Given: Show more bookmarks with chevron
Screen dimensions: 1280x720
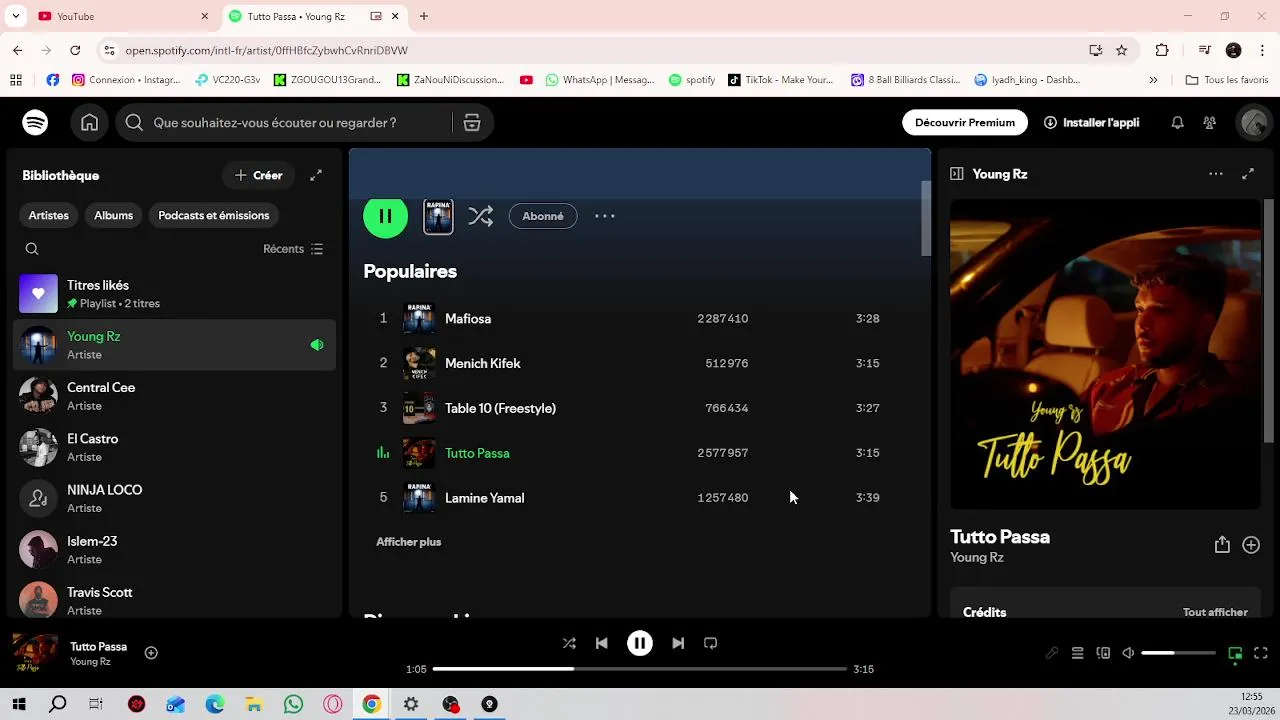Looking at the screenshot, I should [1153, 80].
